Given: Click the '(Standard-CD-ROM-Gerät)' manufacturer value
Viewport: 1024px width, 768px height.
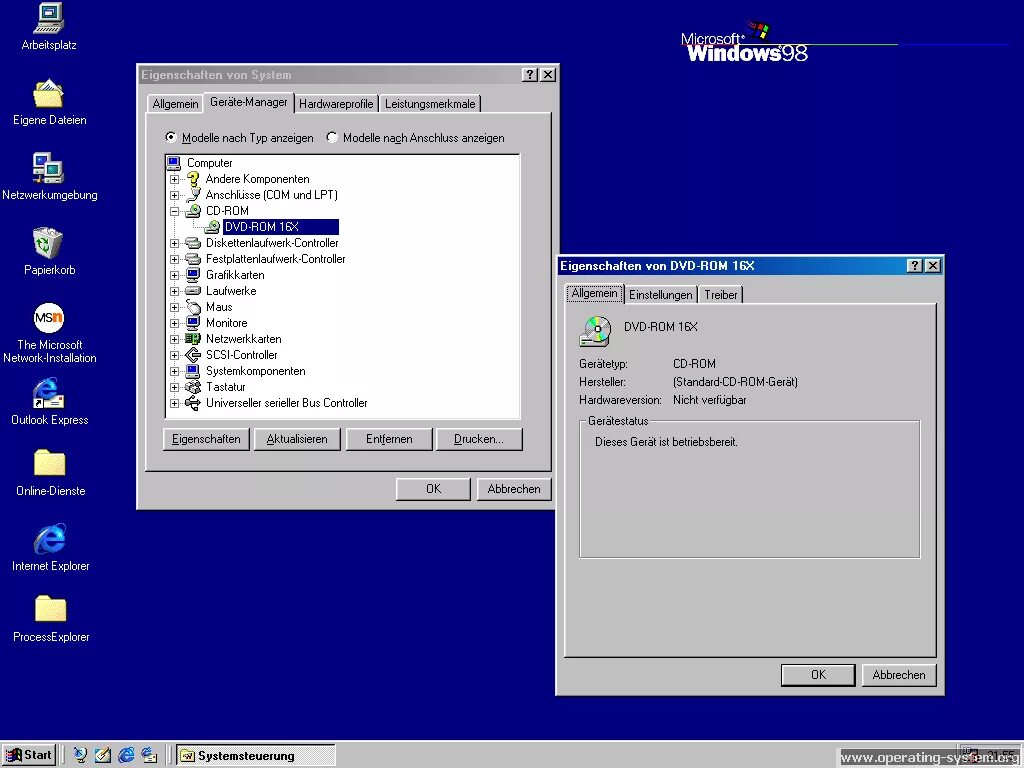Looking at the screenshot, I should 735,382.
